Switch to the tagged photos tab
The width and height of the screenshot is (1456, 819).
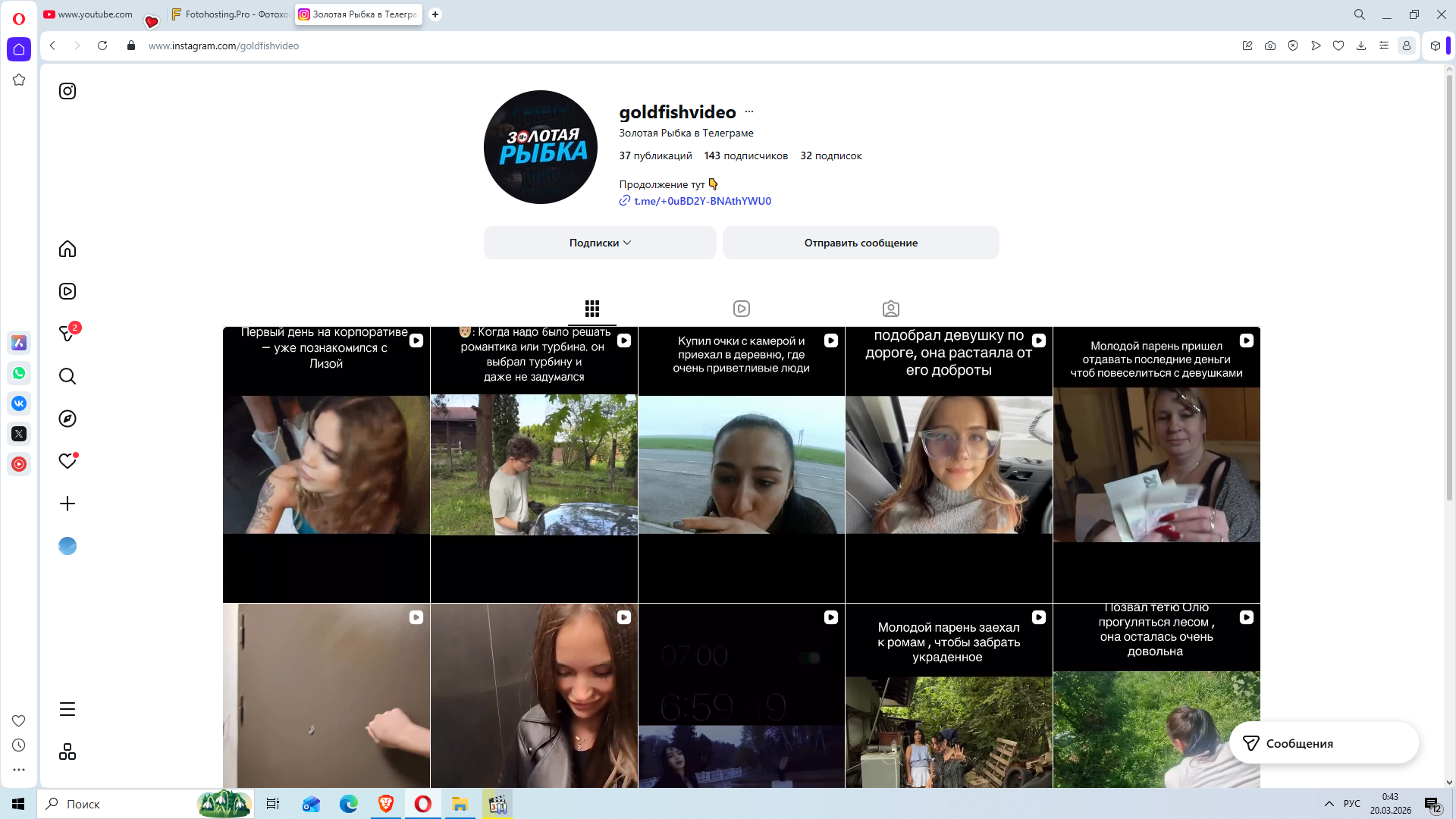891,309
